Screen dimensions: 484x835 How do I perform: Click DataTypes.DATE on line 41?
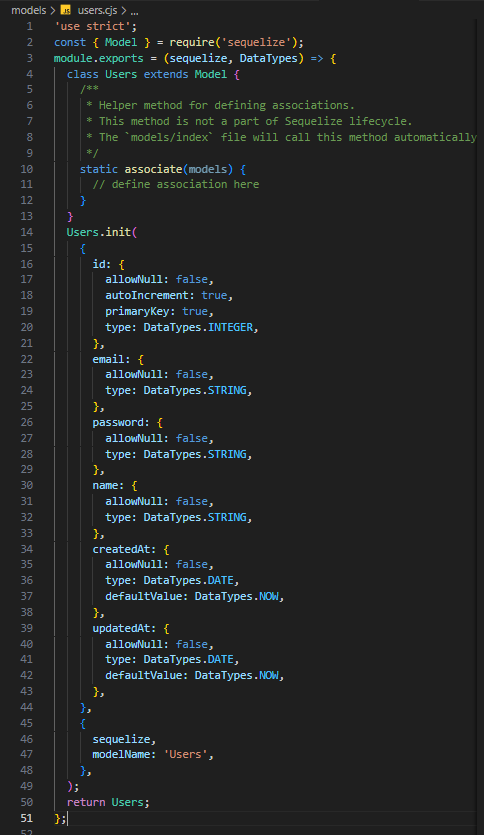click(188, 659)
